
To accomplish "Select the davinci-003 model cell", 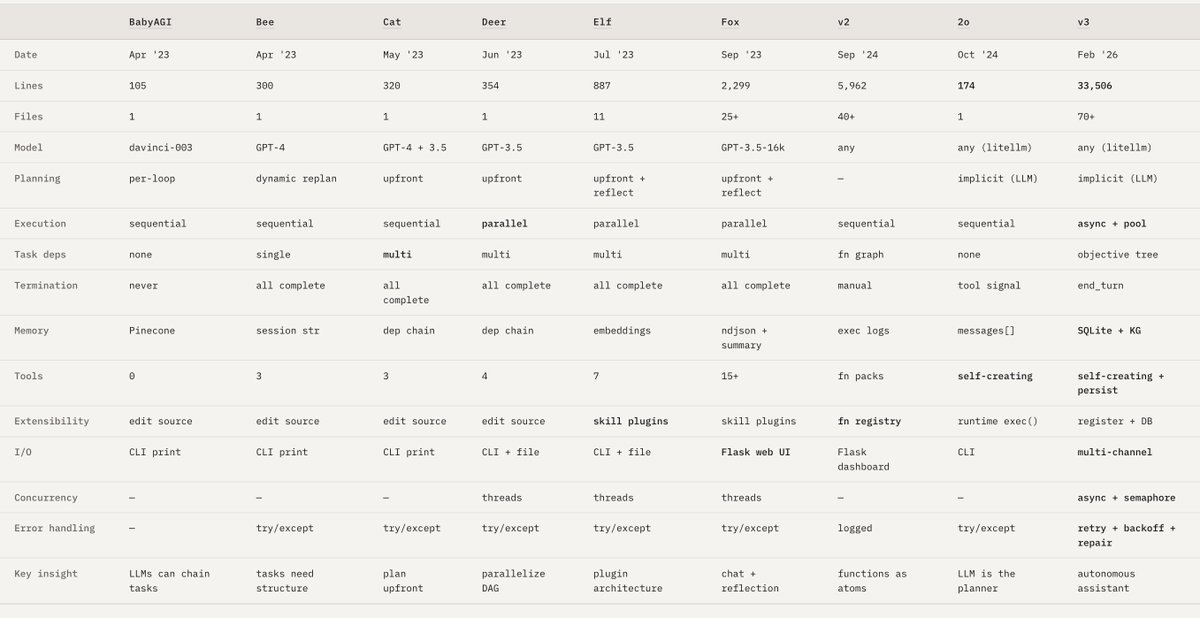I will (x=160, y=147).
